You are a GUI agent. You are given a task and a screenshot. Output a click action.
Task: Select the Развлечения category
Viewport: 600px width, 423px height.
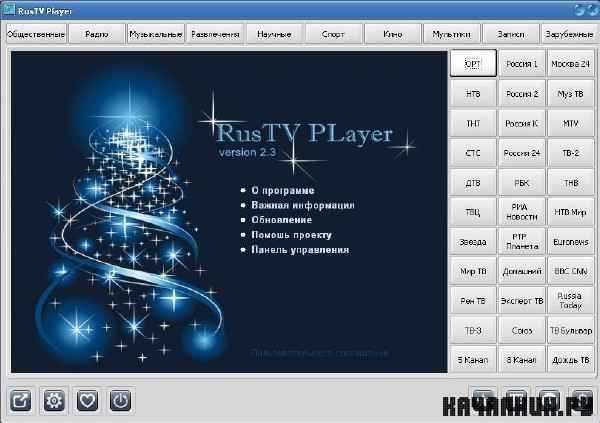(x=215, y=34)
